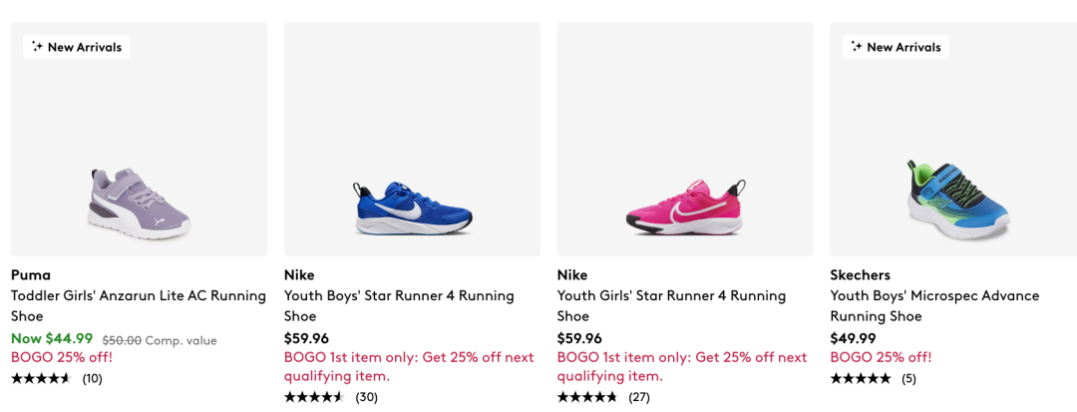This screenshot has width=1077, height=412.
Task: Open Youth Boys' Star Runner 4 title
Action: point(399,296)
